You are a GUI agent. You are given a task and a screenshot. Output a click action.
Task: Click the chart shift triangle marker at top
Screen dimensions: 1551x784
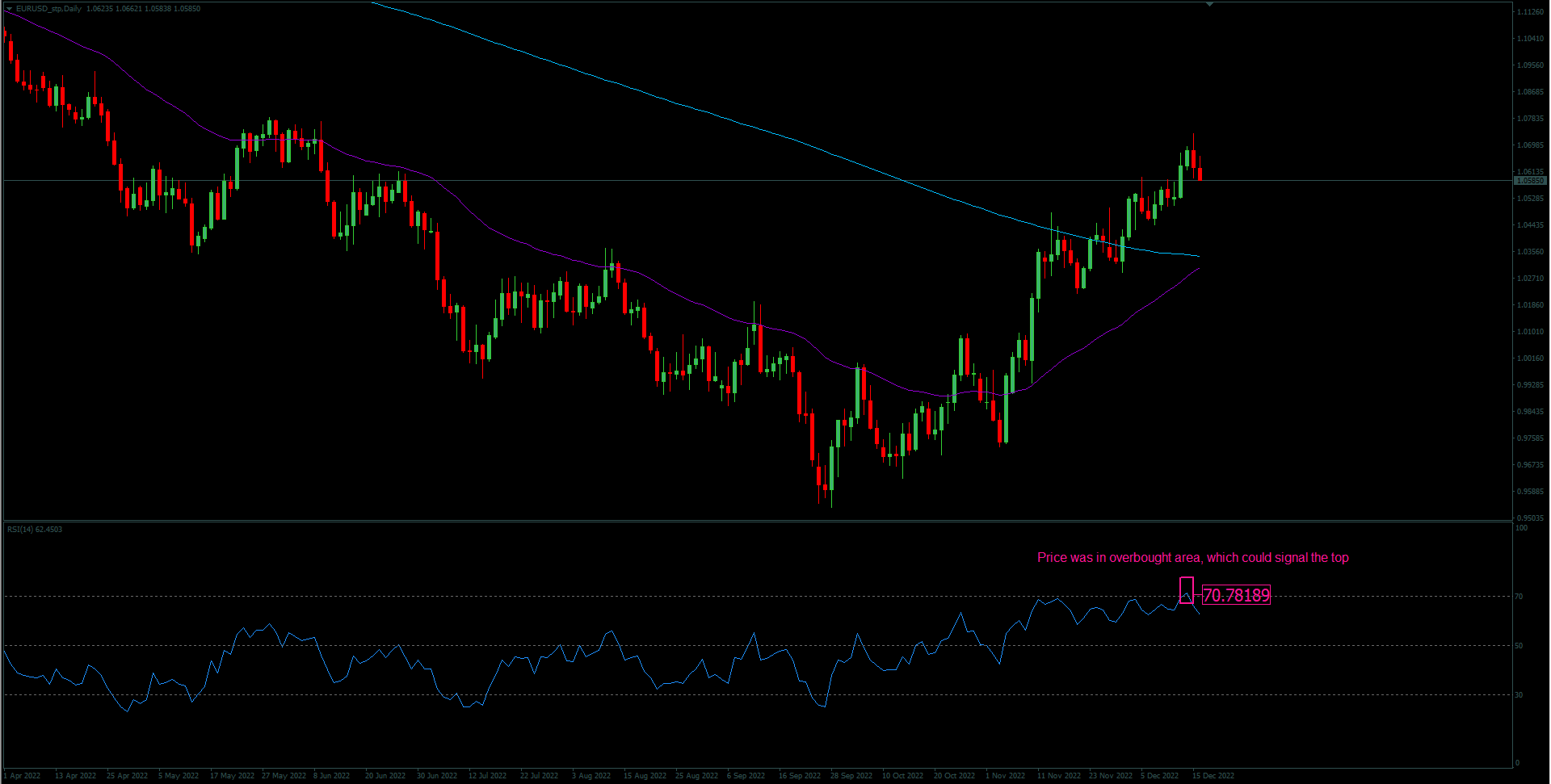pyautogui.click(x=1209, y=5)
